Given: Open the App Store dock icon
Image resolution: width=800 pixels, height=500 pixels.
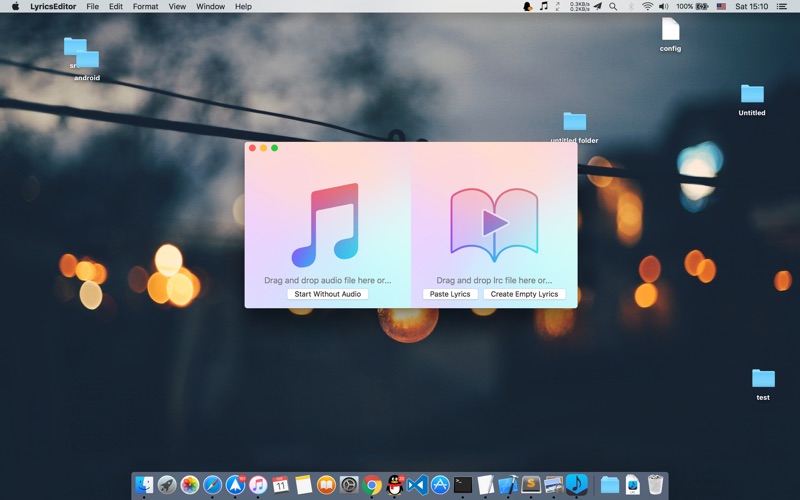Looking at the screenshot, I should point(440,485).
